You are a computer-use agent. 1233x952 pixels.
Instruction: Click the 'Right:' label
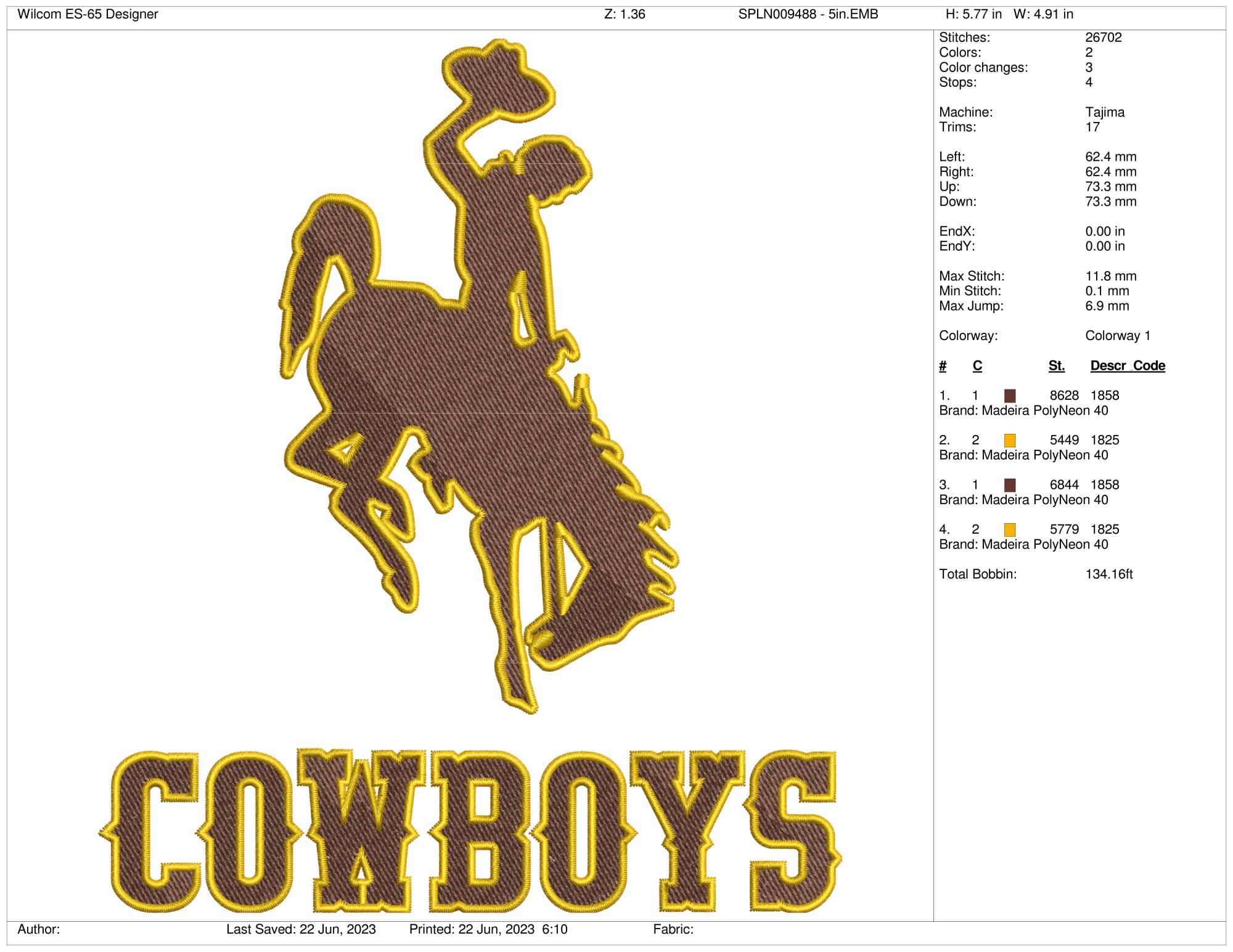(956, 171)
